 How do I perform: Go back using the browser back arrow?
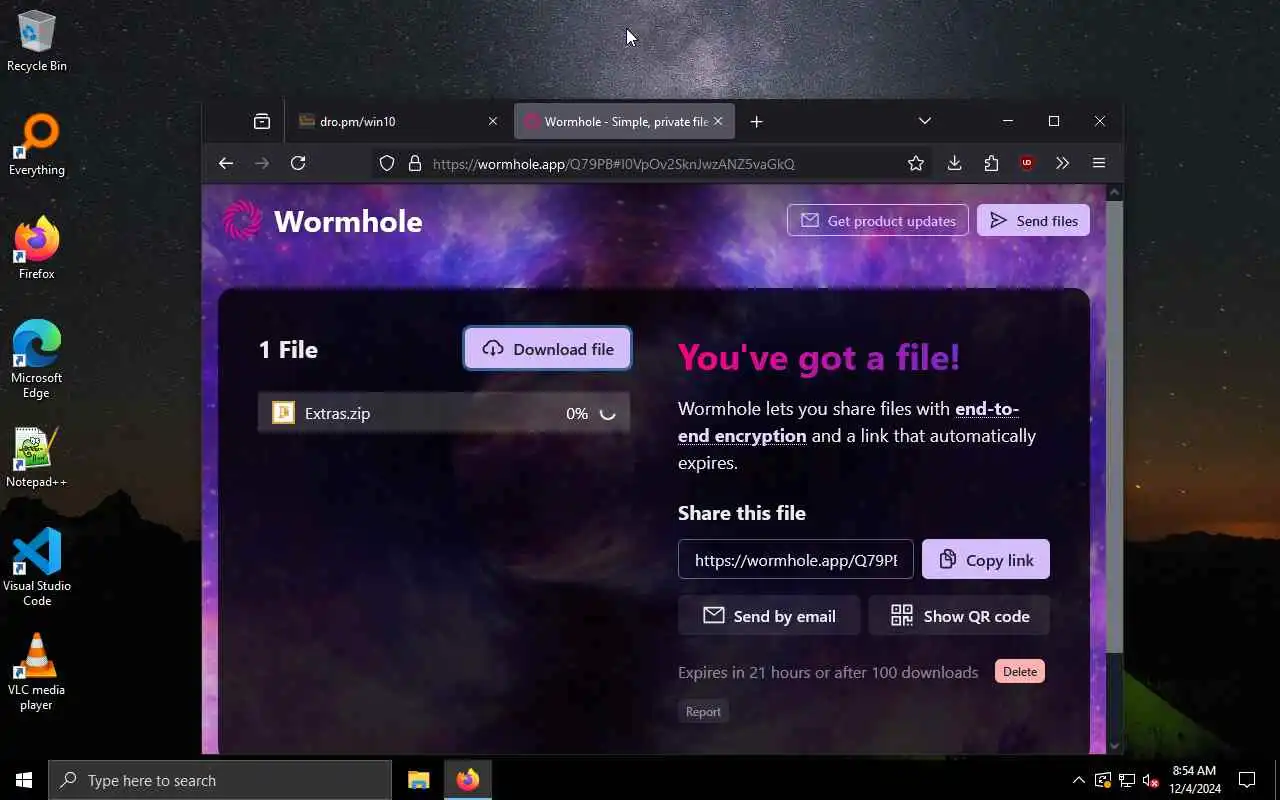click(x=226, y=163)
